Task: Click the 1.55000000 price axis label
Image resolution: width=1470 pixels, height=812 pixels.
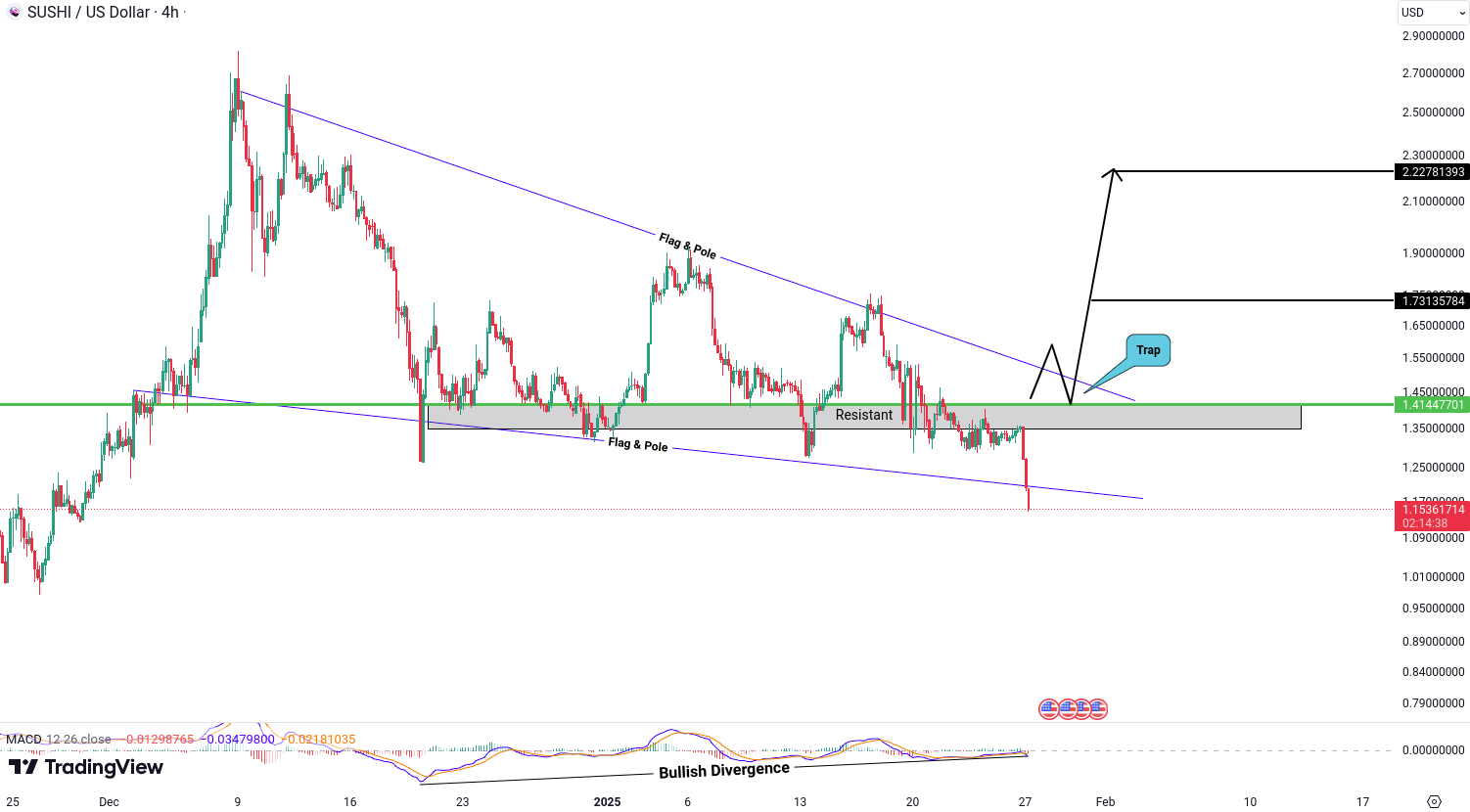Action: click(1433, 358)
